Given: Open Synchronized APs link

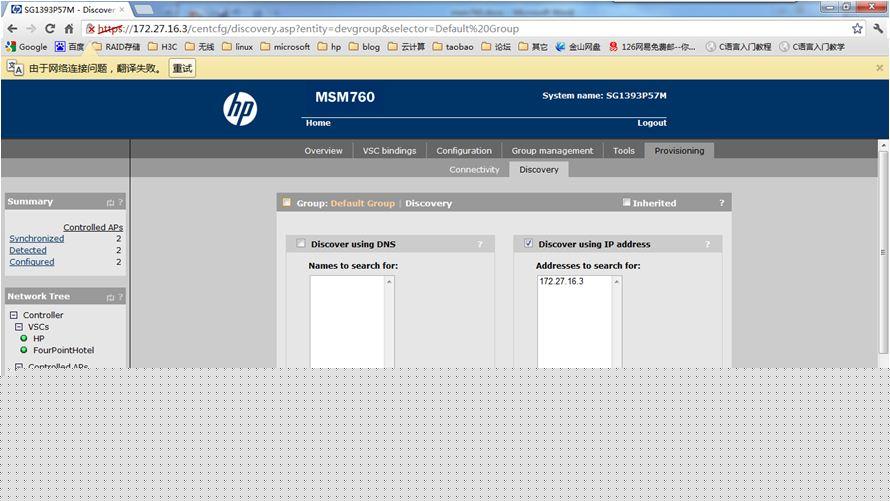Looking at the screenshot, I should tap(36, 238).
